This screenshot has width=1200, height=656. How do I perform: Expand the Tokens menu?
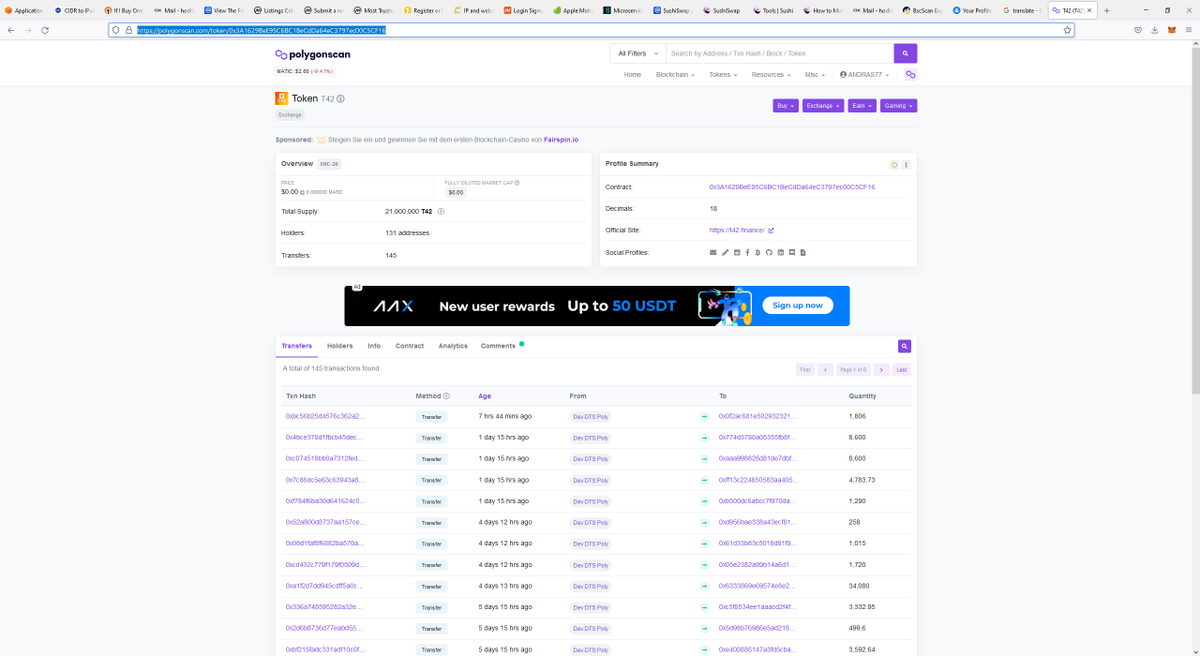[722, 75]
